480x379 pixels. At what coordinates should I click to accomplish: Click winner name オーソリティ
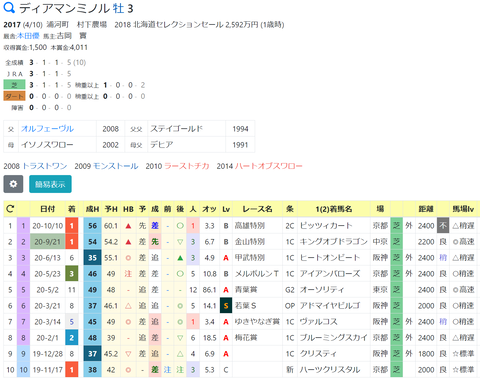point(322,290)
